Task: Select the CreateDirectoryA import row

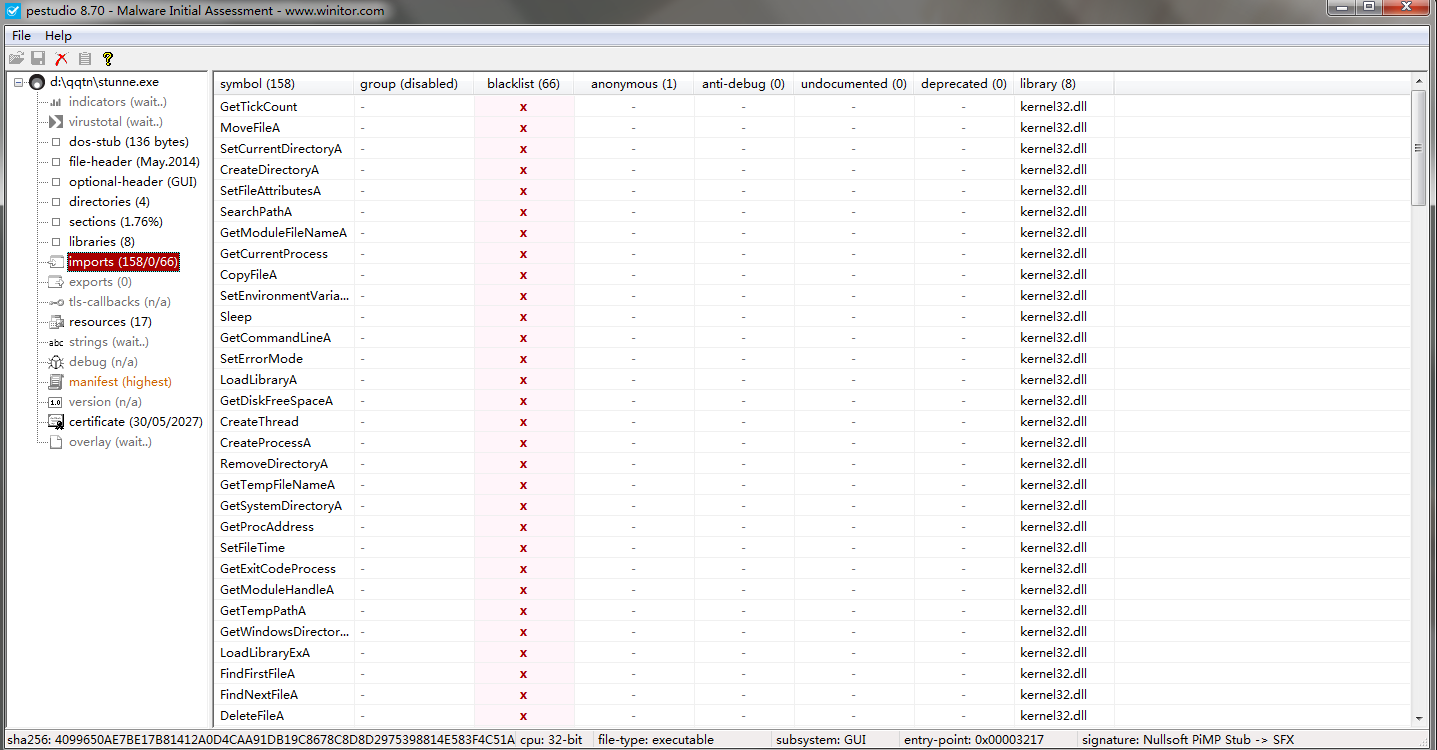Action: click(812, 170)
